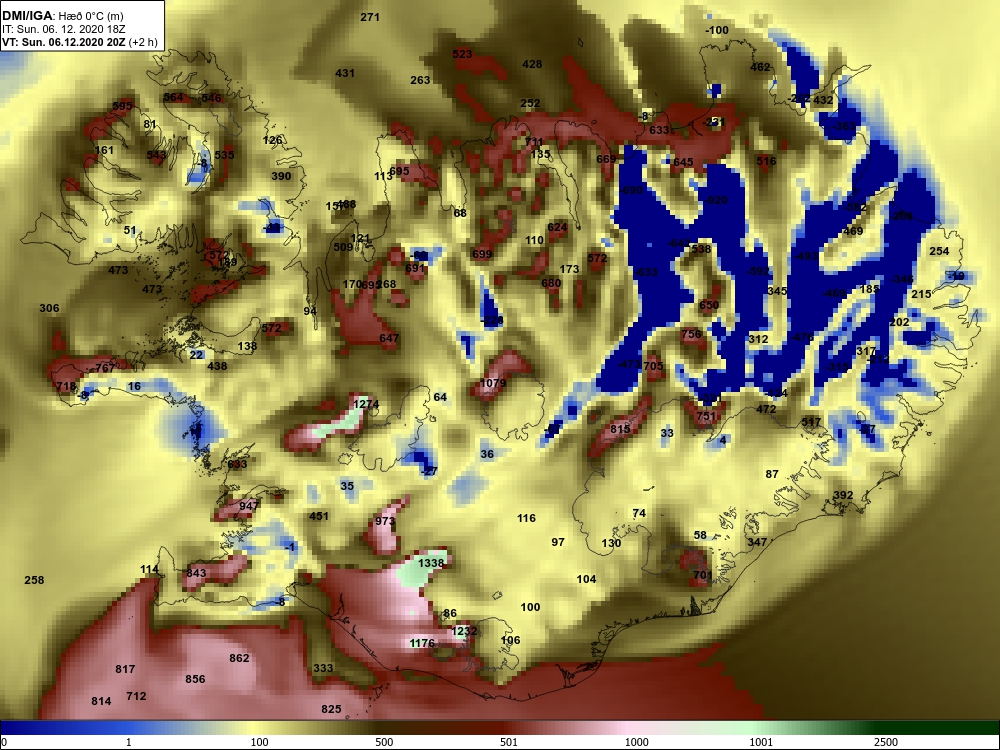Click the map value 624
1000x750 pixels.
(x=557, y=227)
